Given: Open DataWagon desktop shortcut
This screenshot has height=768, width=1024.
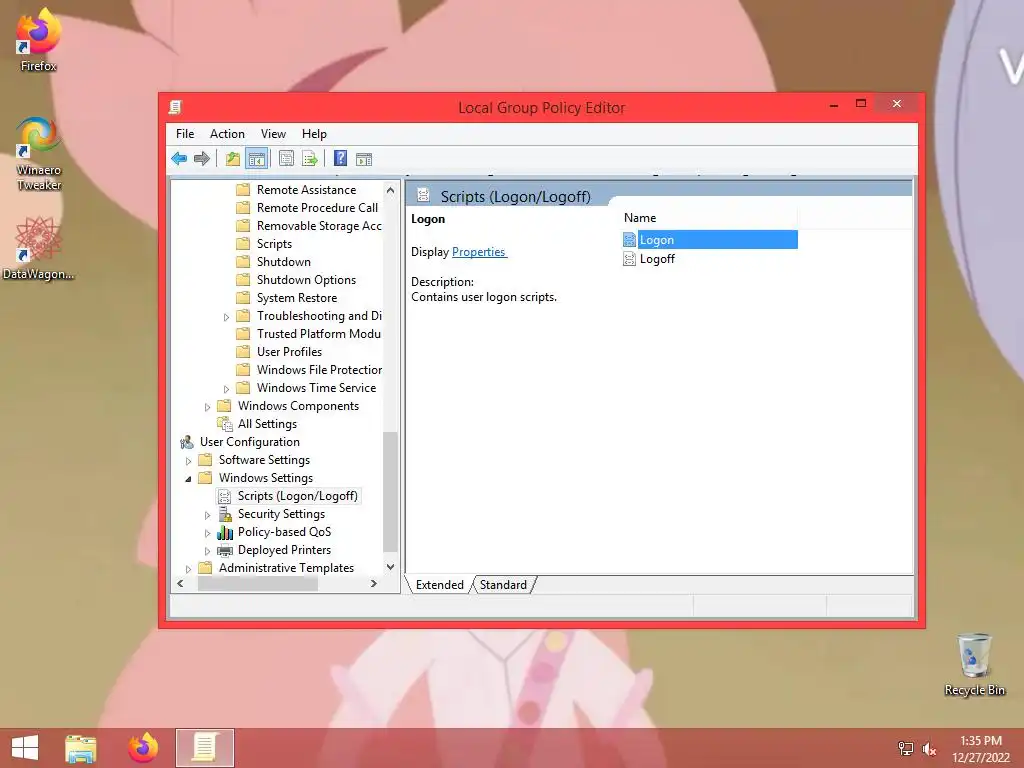Looking at the screenshot, I should [x=38, y=248].
